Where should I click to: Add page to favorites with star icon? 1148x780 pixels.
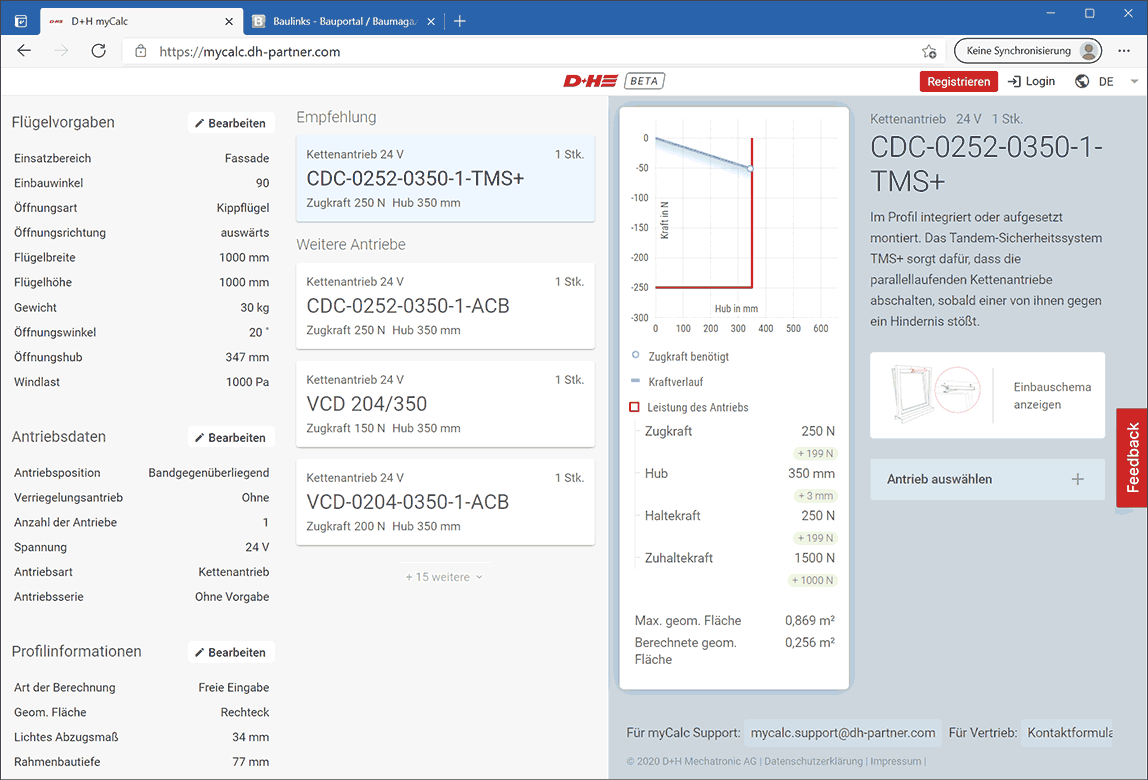click(x=929, y=51)
